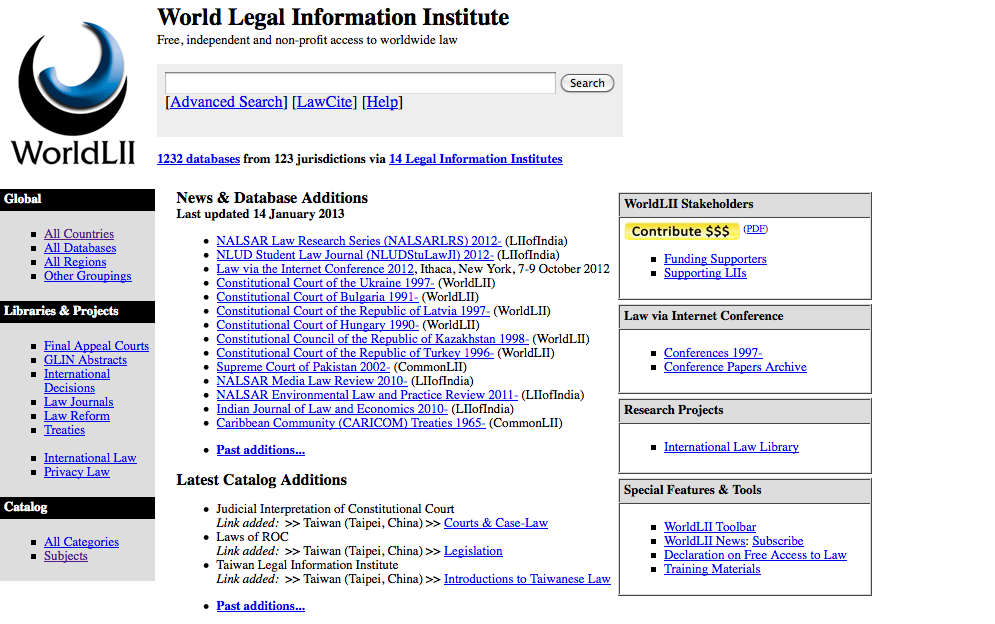This screenshot has height=624, width=995.
Task: Open All Databases in Global sidebar
Action: point(80,248)
